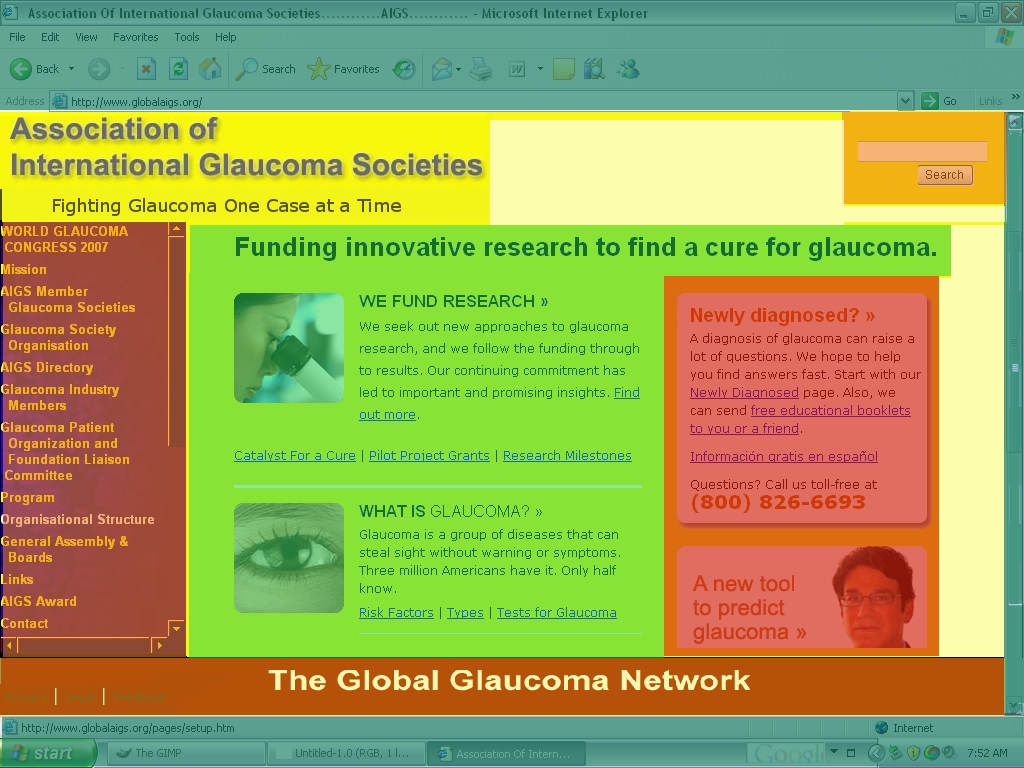This screenshot has width=1024, height=768.
Task: Expand the address bar dropdown
Action: click(905, 101)
